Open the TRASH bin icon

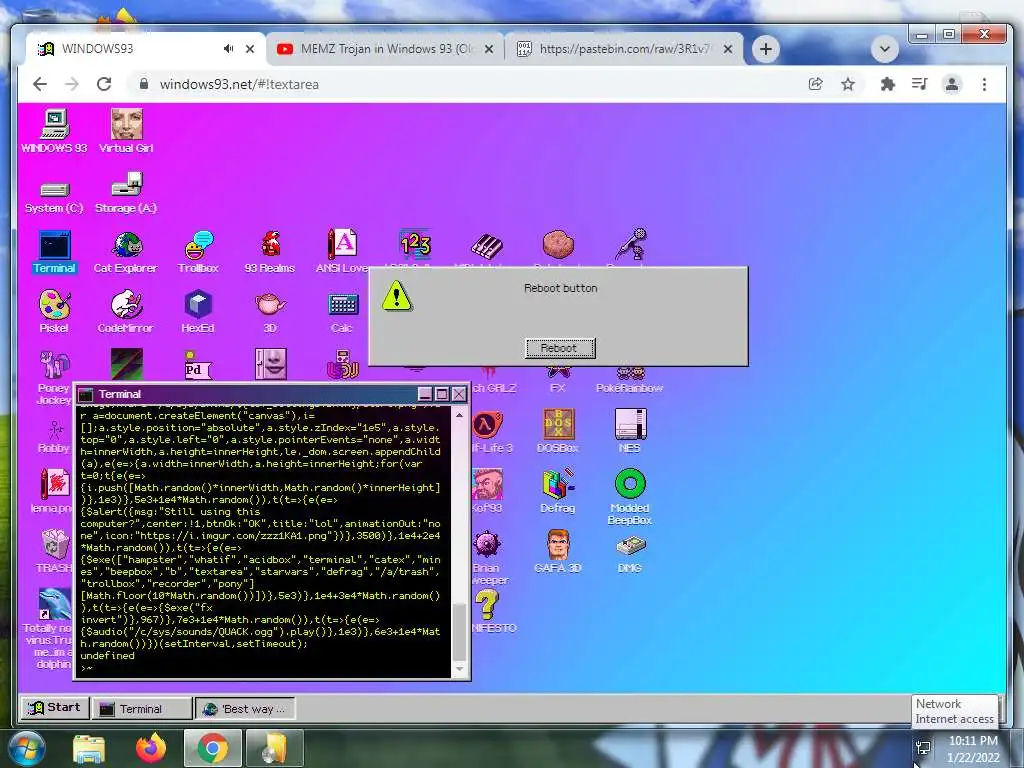click(54, 551)
